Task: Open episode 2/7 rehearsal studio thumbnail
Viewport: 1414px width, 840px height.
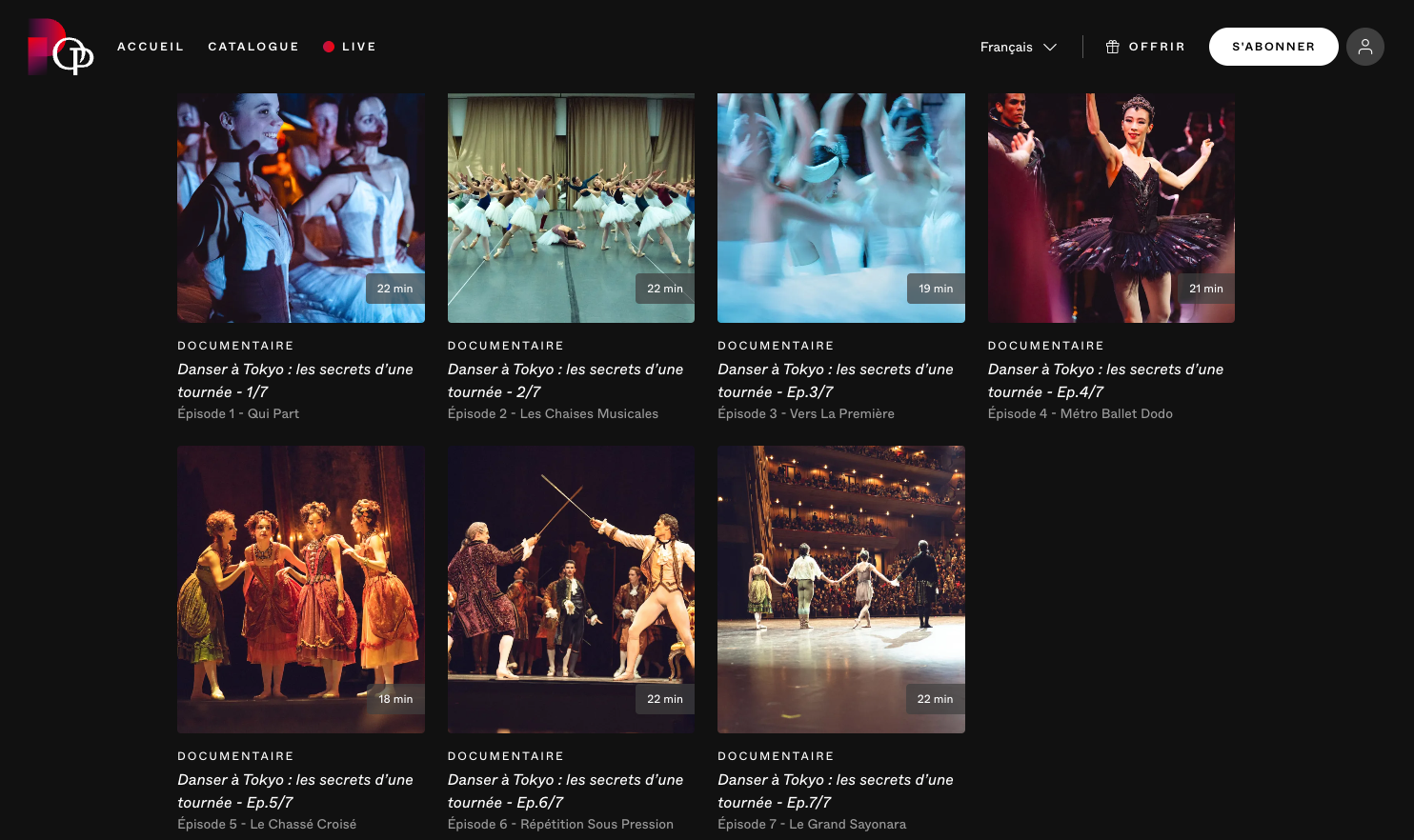Action: pos(571,208)
